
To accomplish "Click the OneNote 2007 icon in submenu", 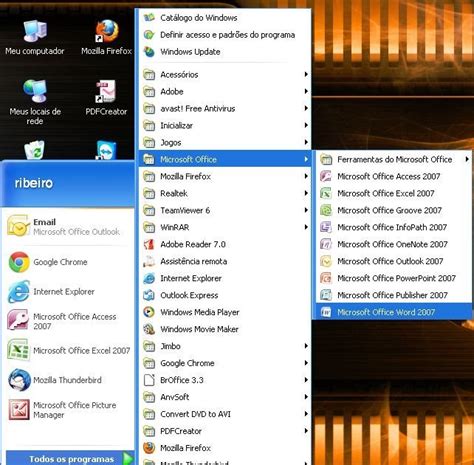I will pyautogui.click(x=326, y=244).
